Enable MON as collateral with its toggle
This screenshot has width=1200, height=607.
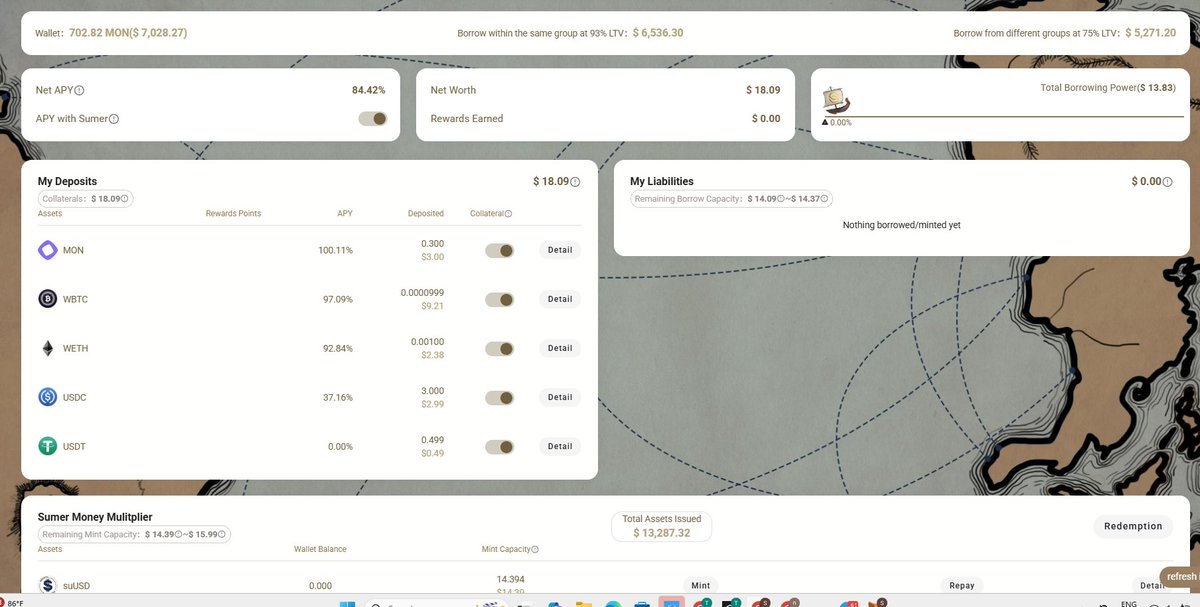(x=499, y=250)
